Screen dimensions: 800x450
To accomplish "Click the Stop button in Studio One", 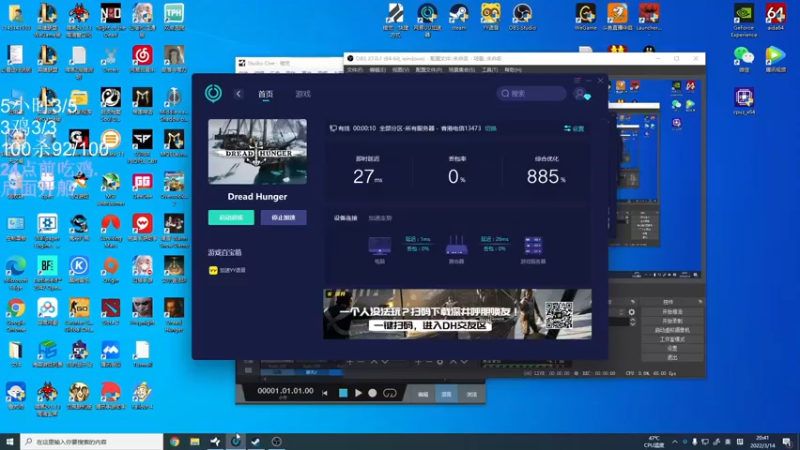I will pos(343,393).
